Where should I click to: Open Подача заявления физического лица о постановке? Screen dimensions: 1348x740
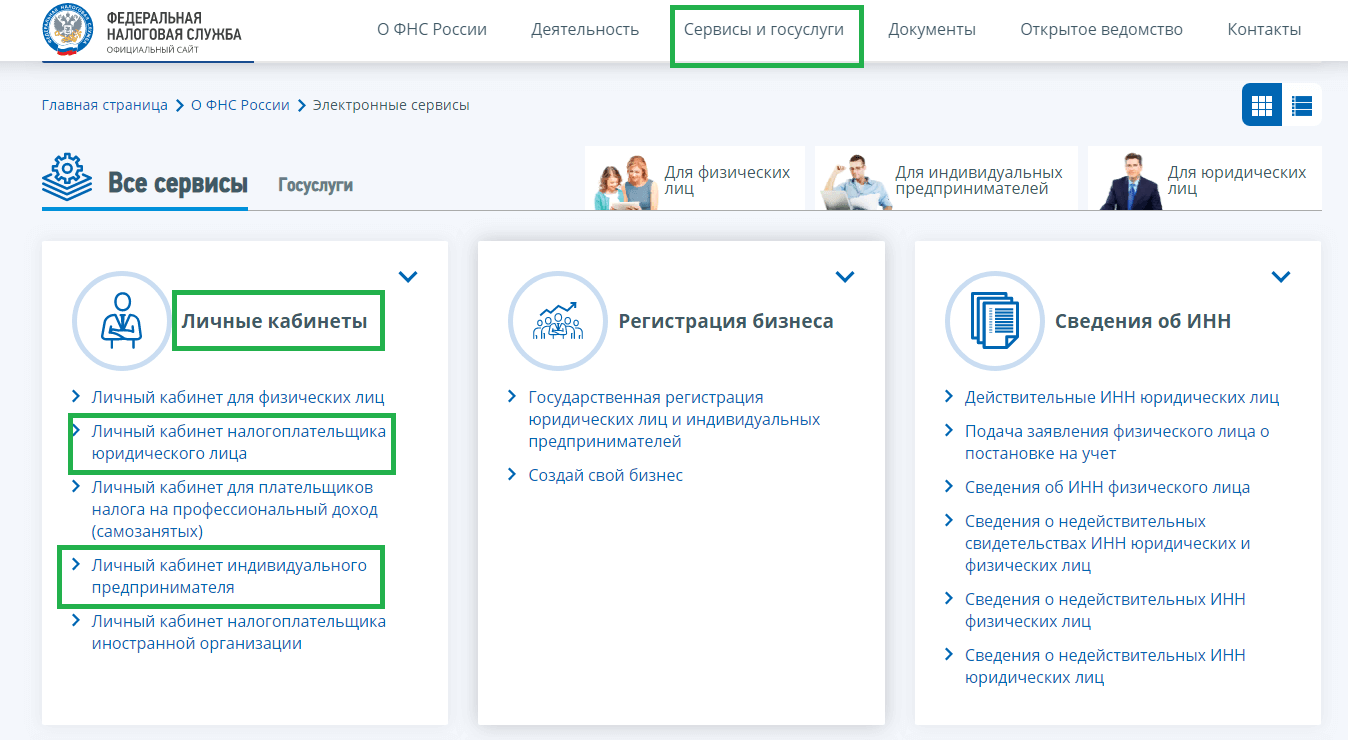click(x=1117, y=442)
